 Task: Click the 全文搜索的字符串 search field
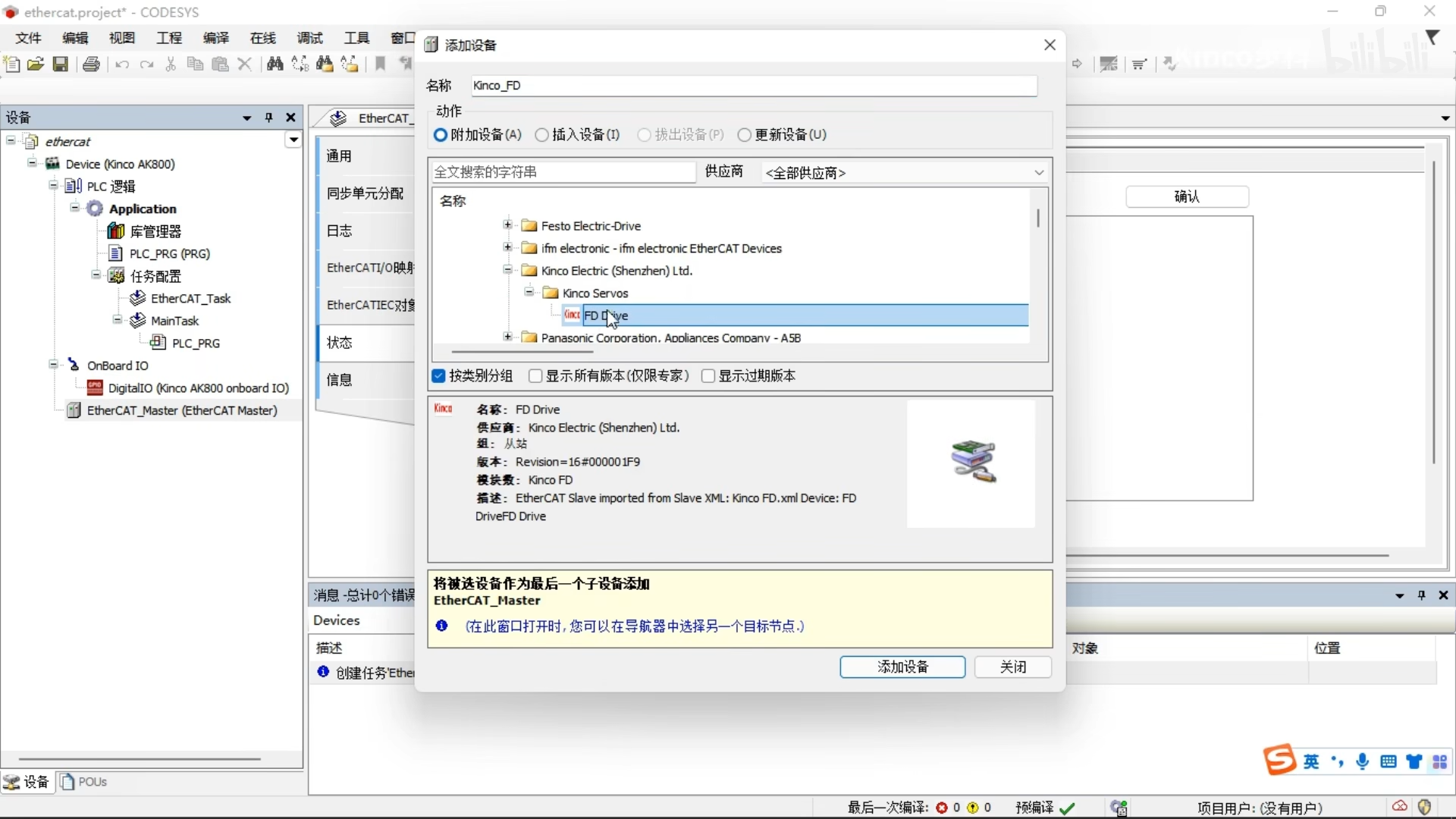pyautogui.click(x=563, y=172)
